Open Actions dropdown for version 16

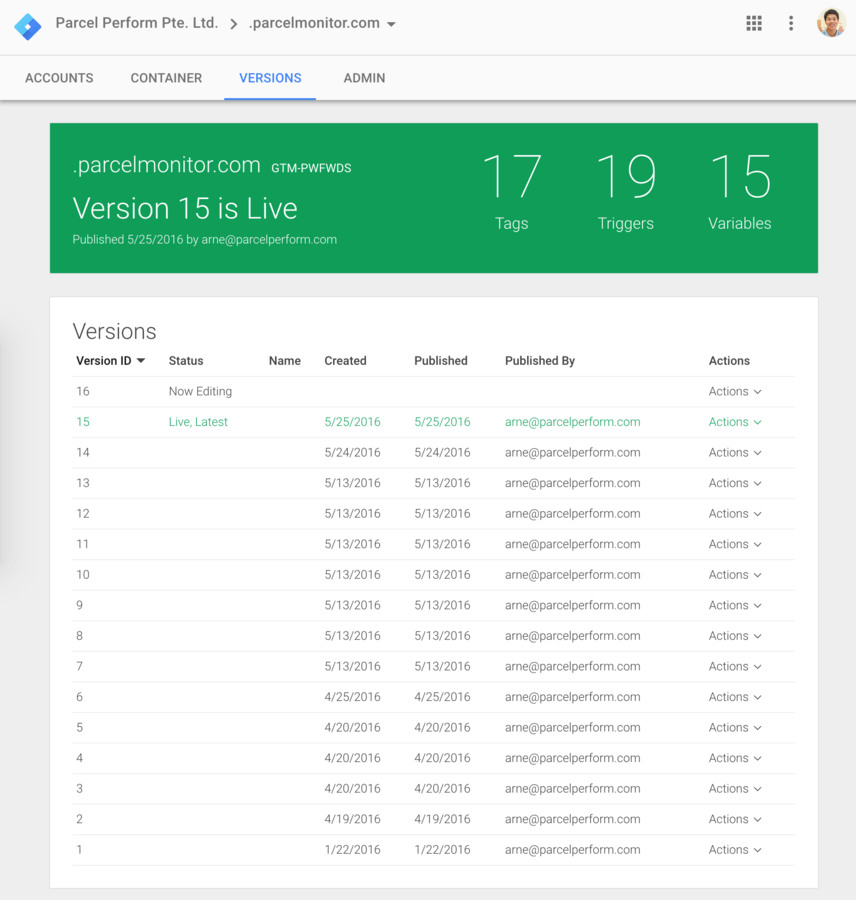coord(735,391)
